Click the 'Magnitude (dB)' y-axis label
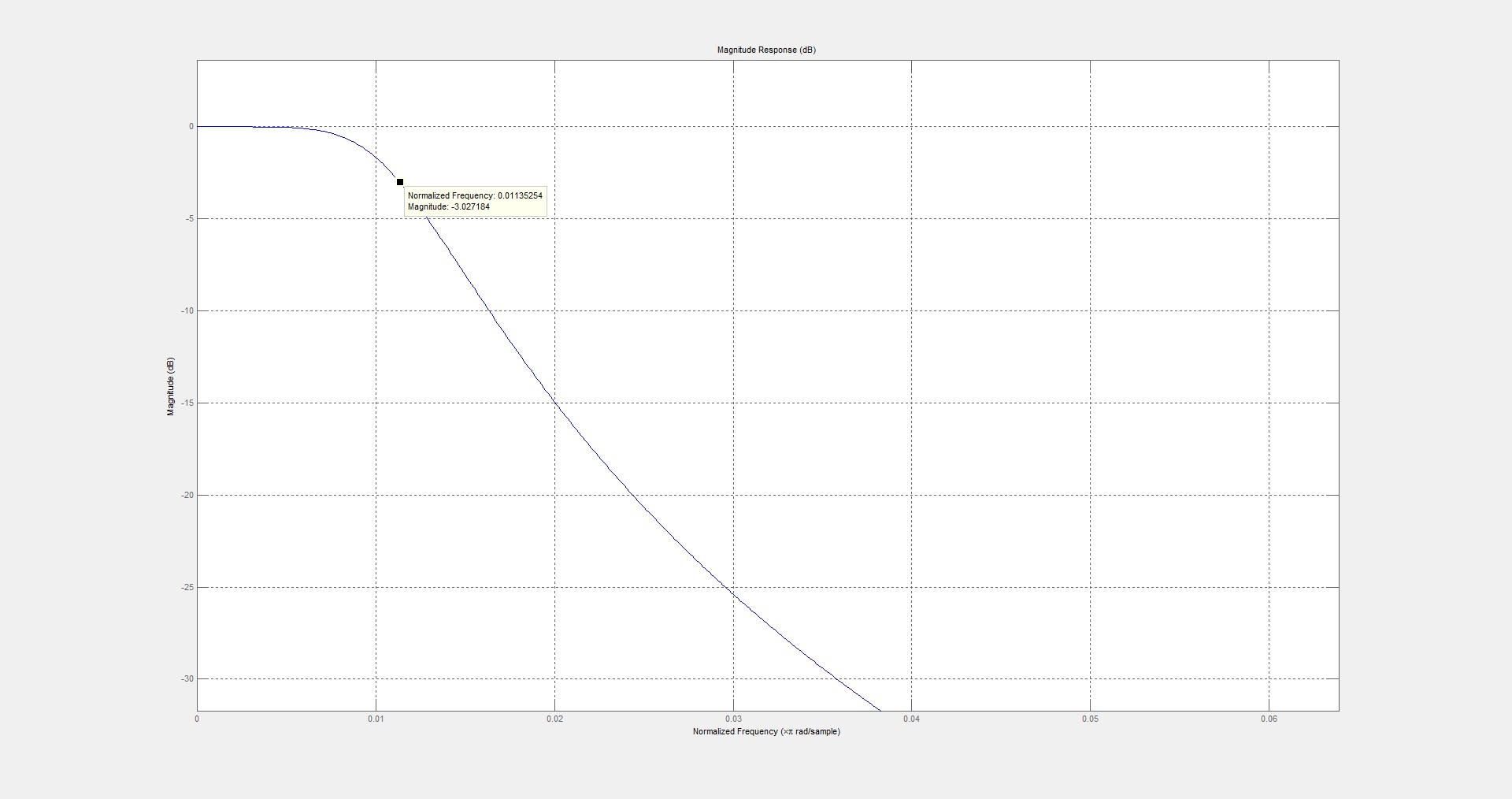This screenshot has height=799, width=1512. click(x=170, y=386)
